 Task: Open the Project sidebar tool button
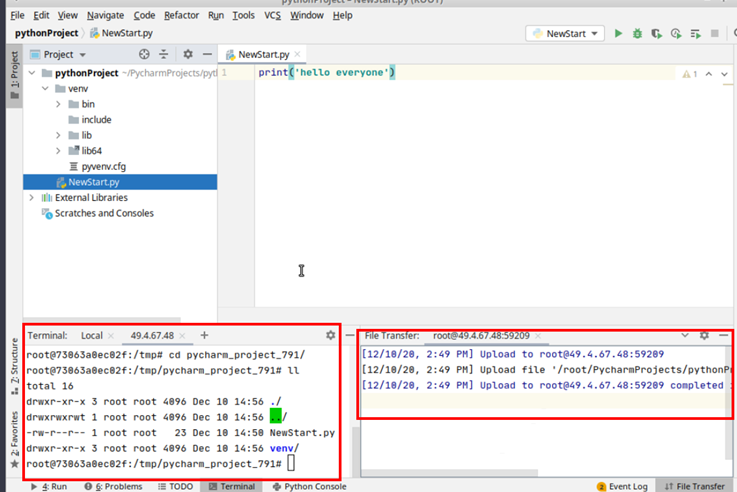[15, 75]
